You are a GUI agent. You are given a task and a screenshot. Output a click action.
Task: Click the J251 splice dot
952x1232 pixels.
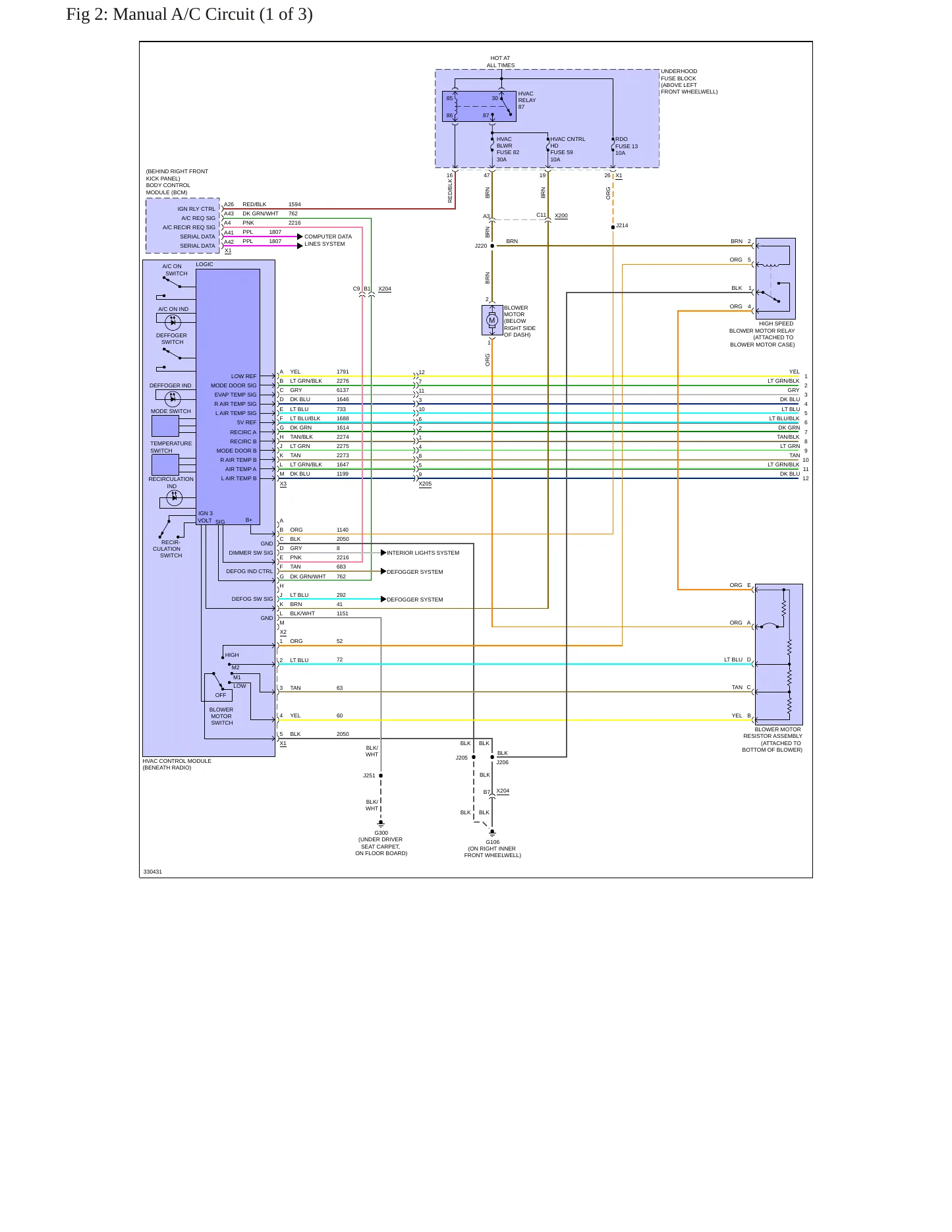coord(381,775)
